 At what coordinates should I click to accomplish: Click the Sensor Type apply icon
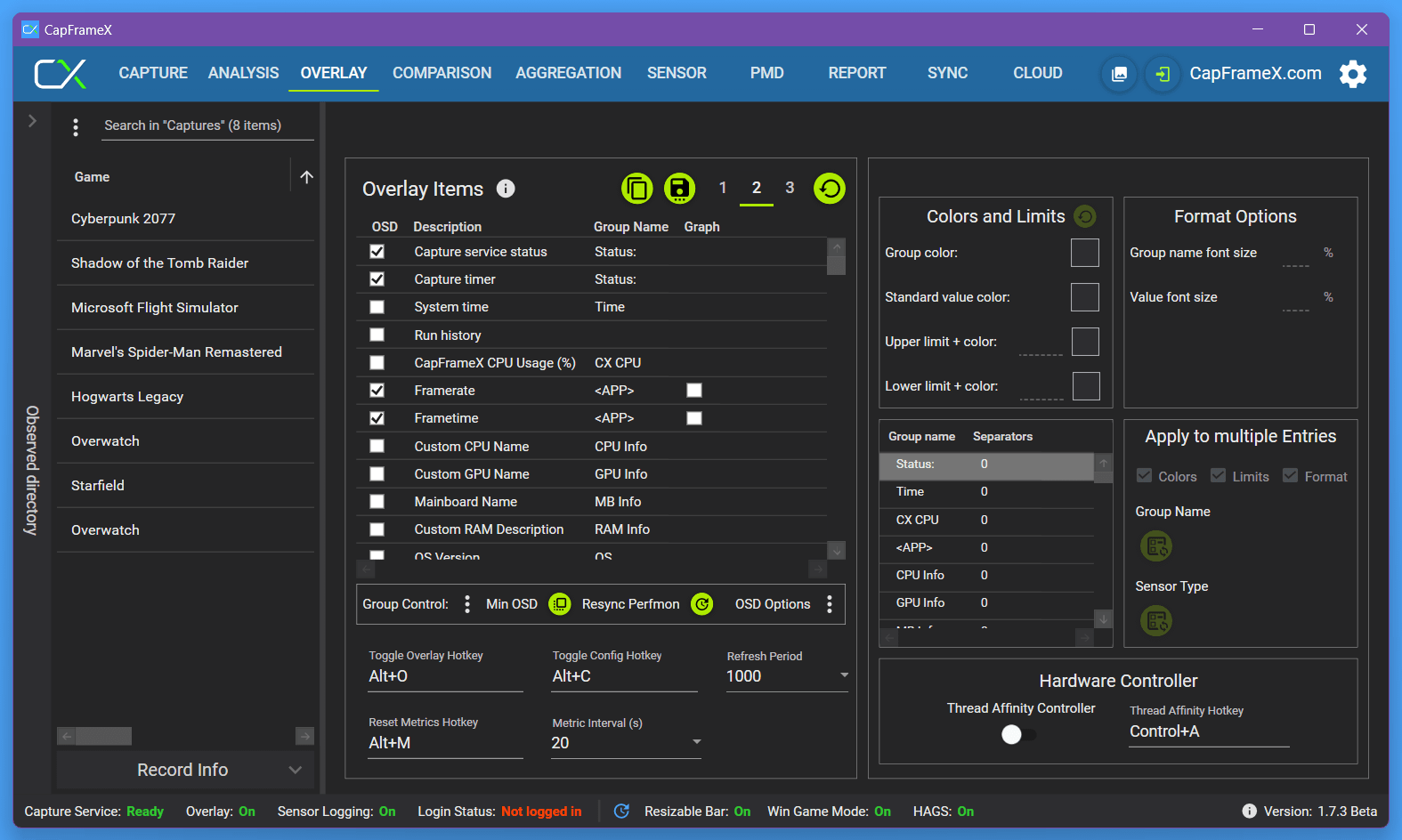click(x=1156, y=620)
